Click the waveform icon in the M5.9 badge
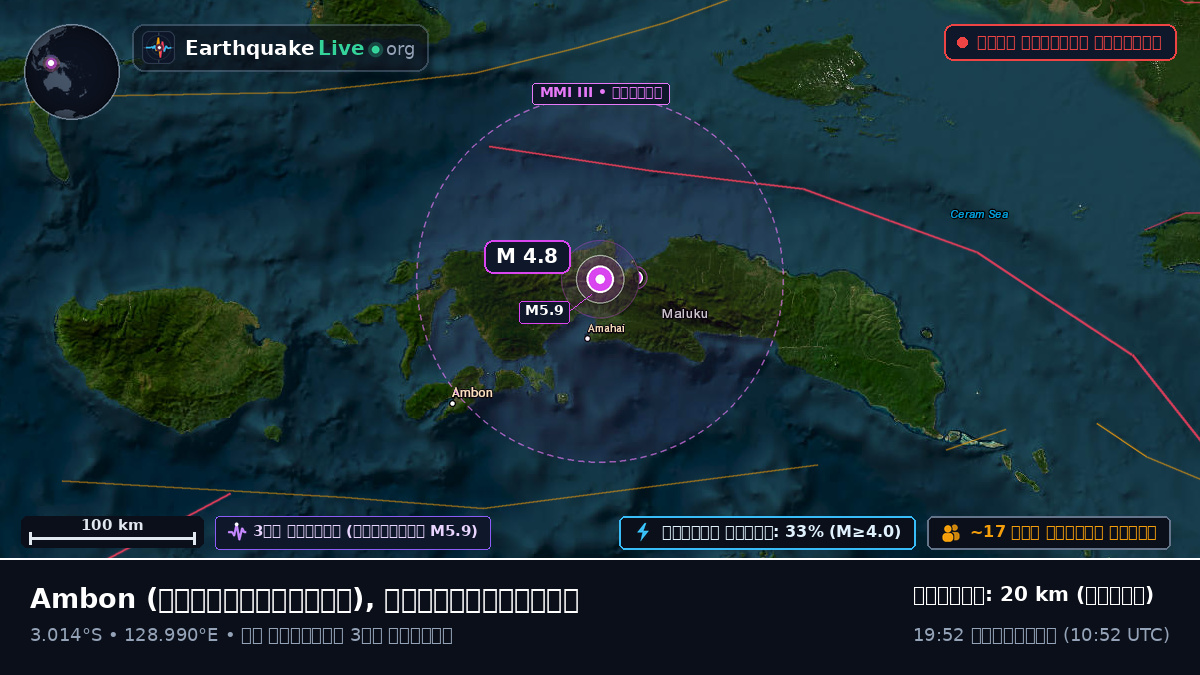The height and width of the screenshot is (675, 1200). tap(237, 532)
